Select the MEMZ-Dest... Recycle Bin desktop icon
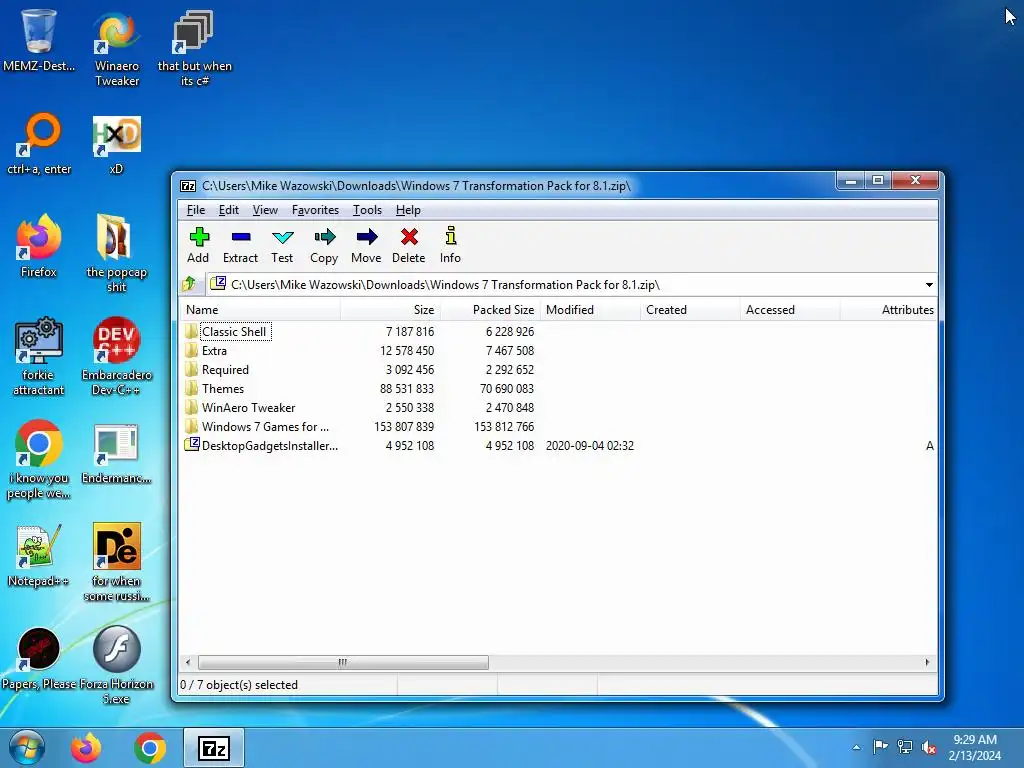The width and height of the screenshot is (1024, 768). 39,40
